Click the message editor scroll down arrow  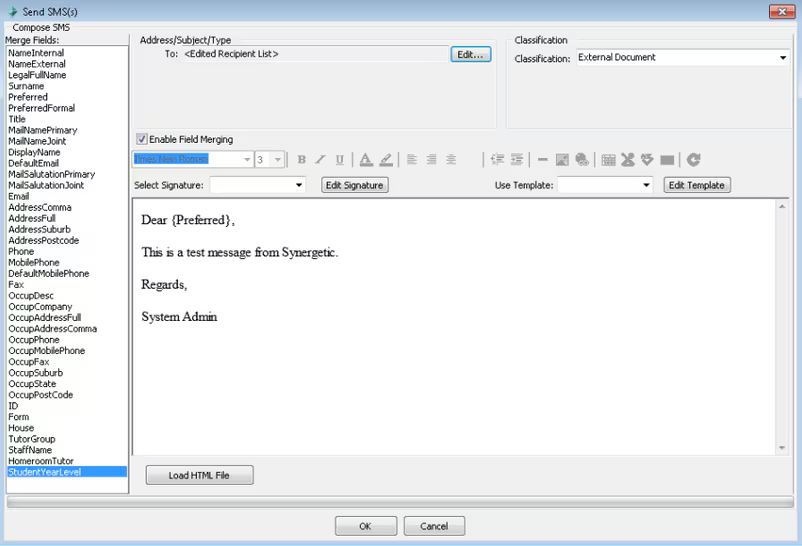click(x=782, y=448)
